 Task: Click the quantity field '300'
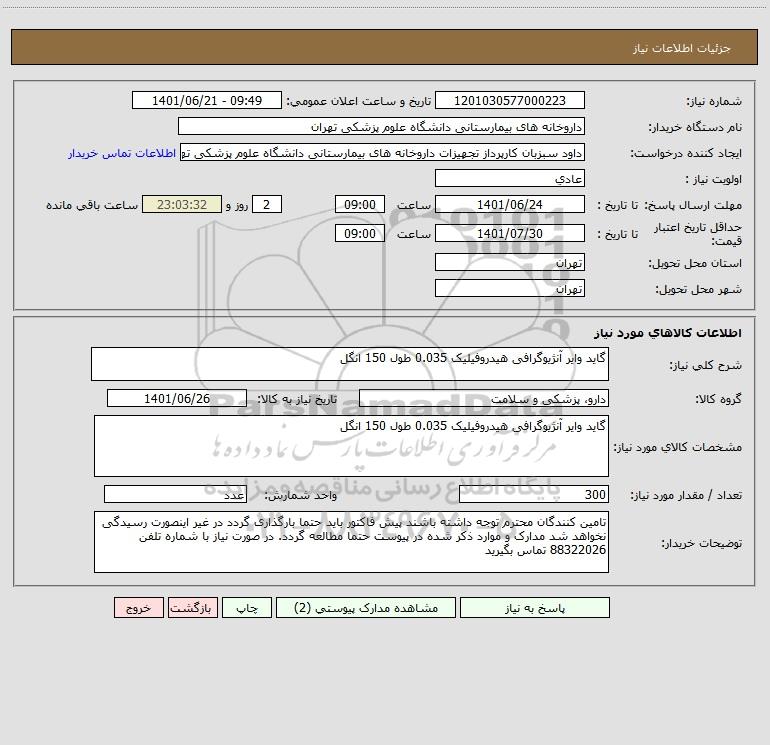tap(534, 494)
